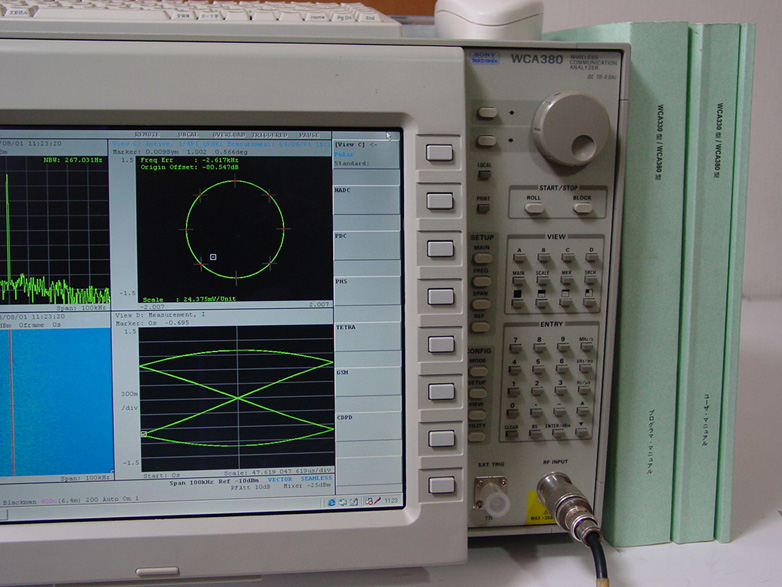
Task: Tap the up-arrow key on the ENTRY keypad
Action: click(x=583, y=410)
